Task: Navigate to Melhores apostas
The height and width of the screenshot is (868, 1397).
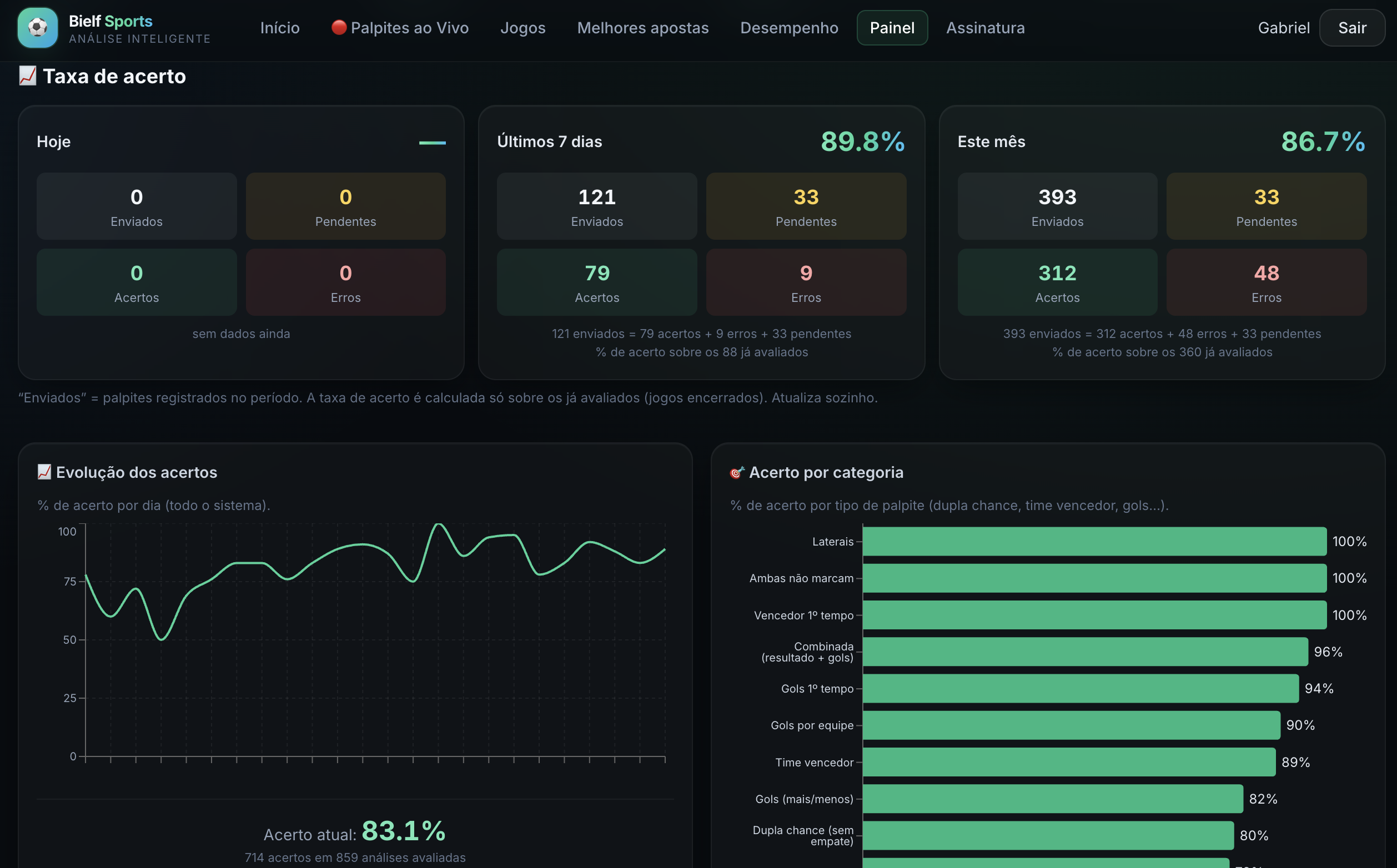Action: tap(642, 28)
